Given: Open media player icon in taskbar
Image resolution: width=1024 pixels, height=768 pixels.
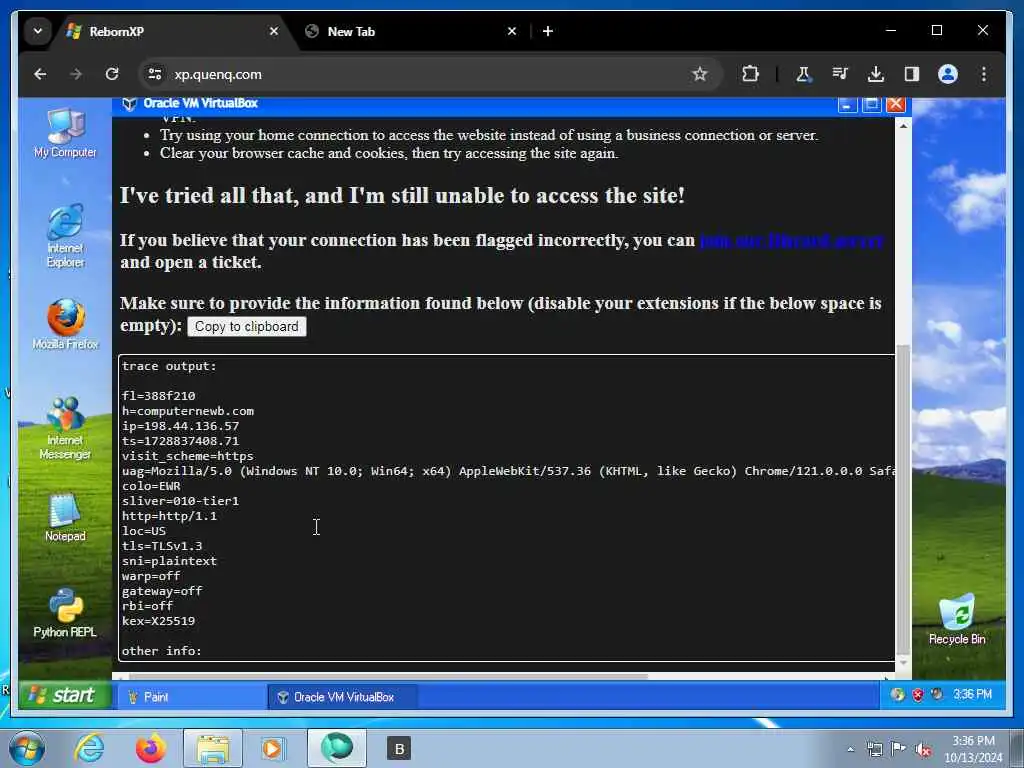Looking at the screenshot, I should pyautogui.click(x=273, y=748).
